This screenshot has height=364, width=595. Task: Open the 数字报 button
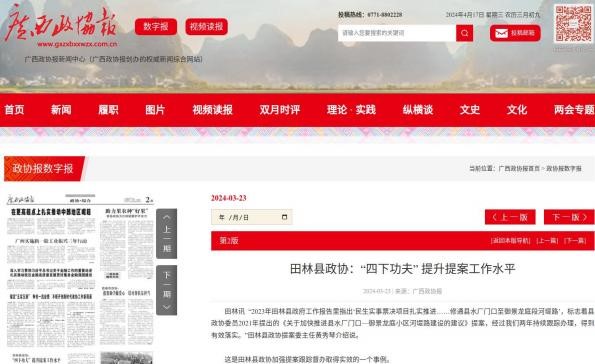pos(156,27)
